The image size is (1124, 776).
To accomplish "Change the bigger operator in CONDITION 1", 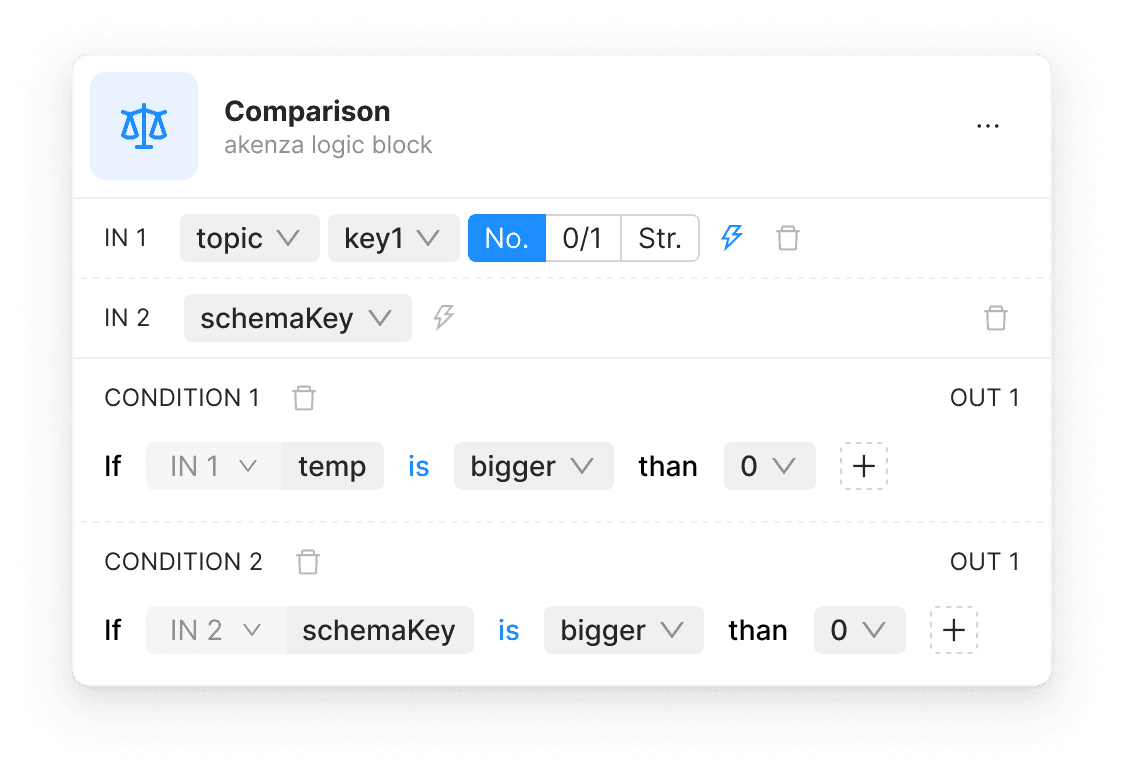I will [x=533, y=466].
